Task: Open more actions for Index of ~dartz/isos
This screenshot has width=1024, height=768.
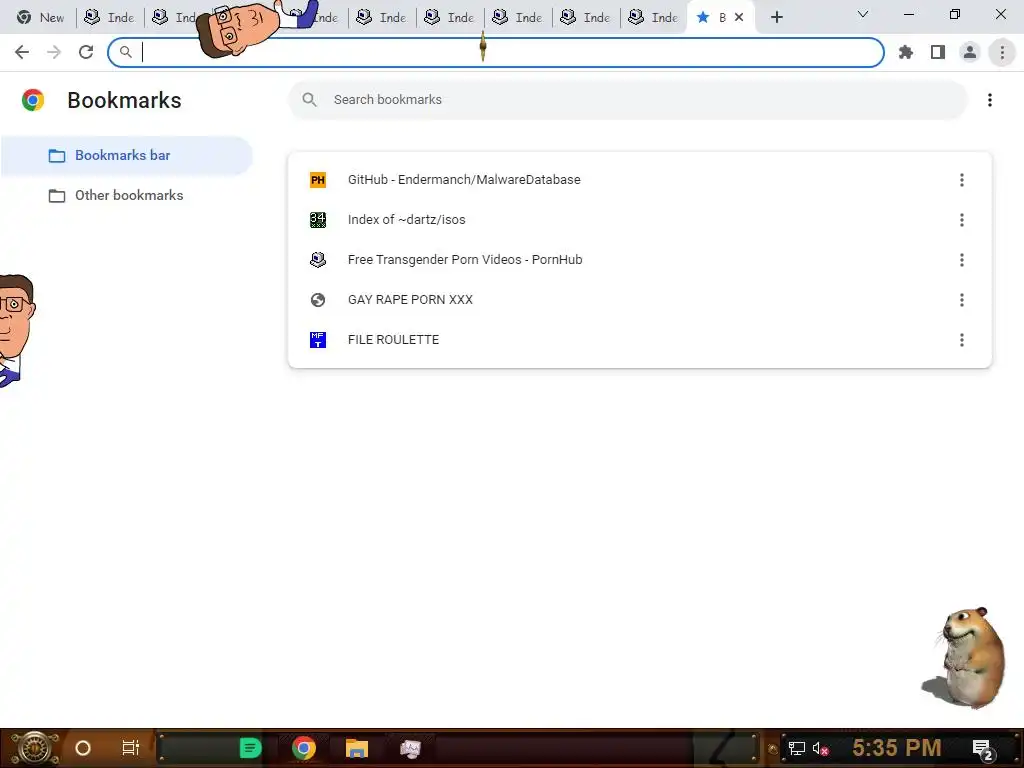Action: [x=961, y=220]
